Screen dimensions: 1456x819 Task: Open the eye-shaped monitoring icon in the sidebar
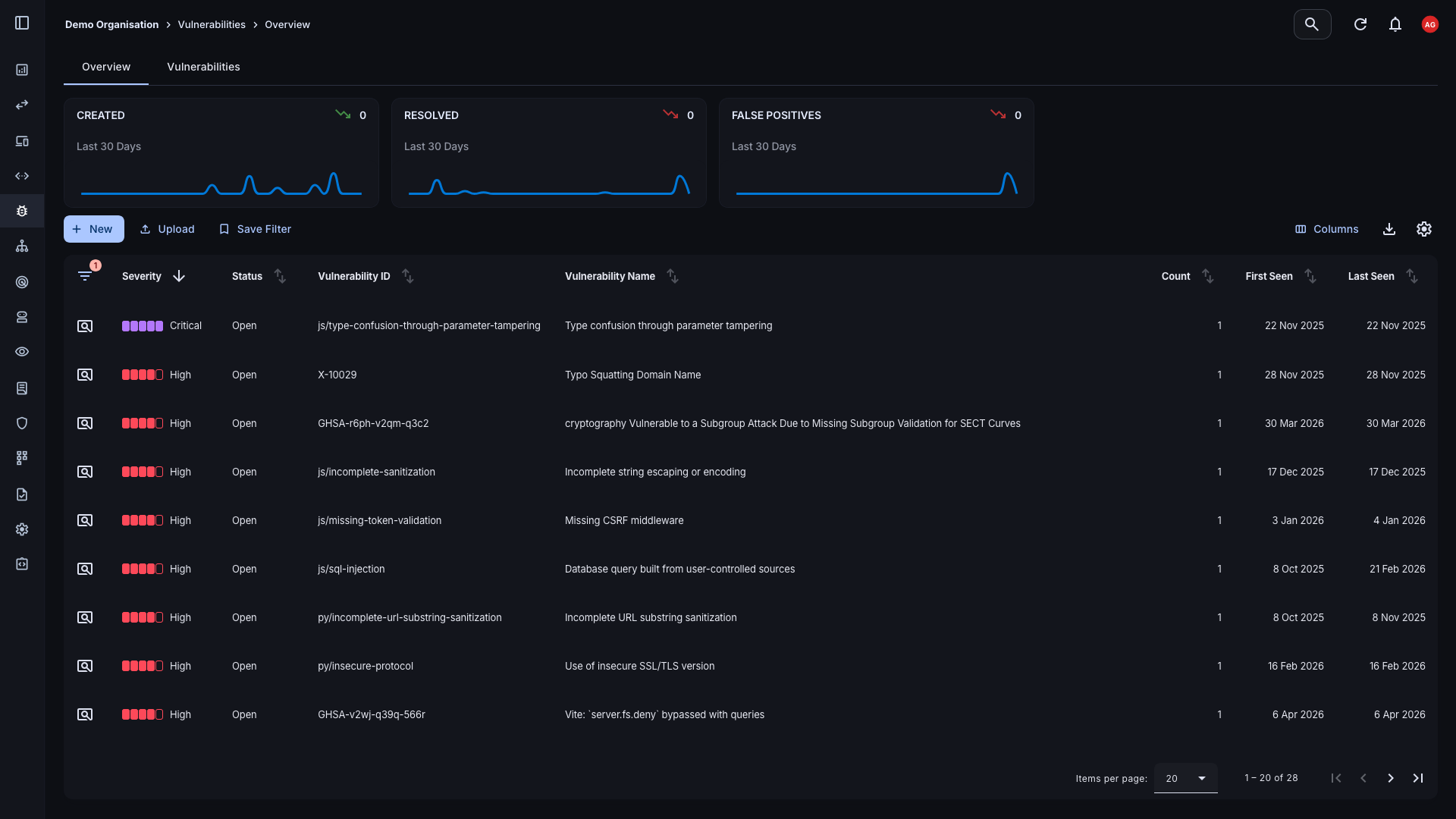click(22, 352)
